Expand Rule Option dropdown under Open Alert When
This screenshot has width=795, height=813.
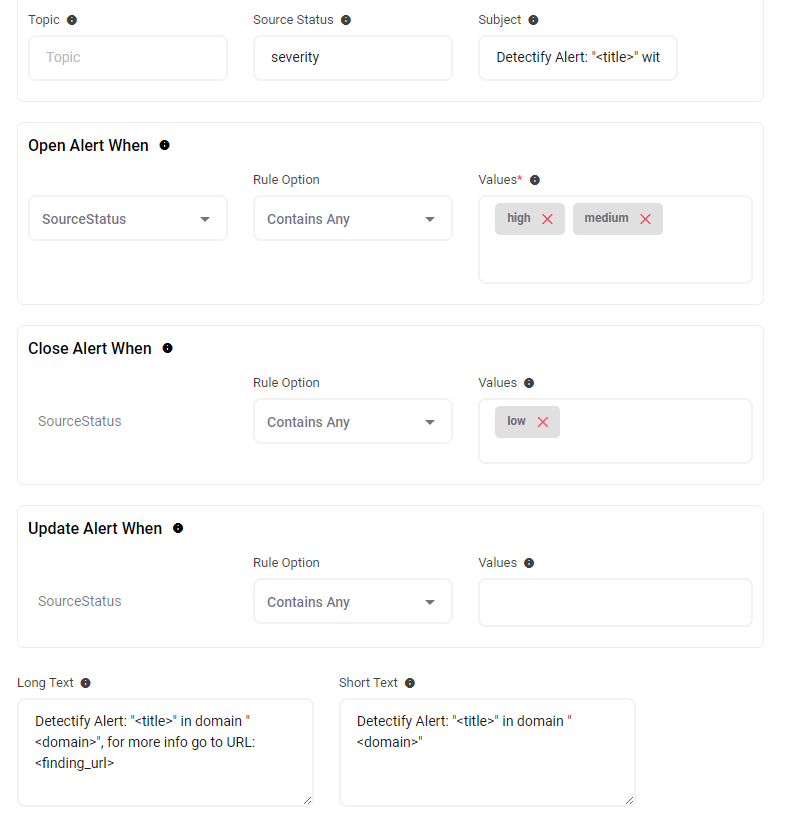(x=352, y=219)
